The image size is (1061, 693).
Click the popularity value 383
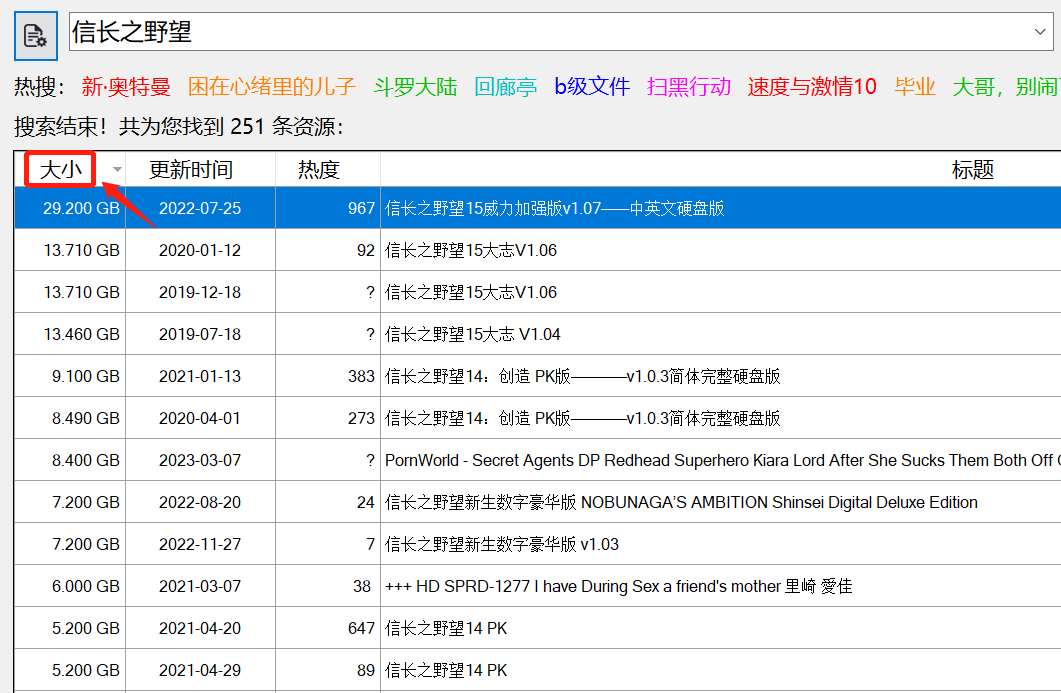coord(361,376)
